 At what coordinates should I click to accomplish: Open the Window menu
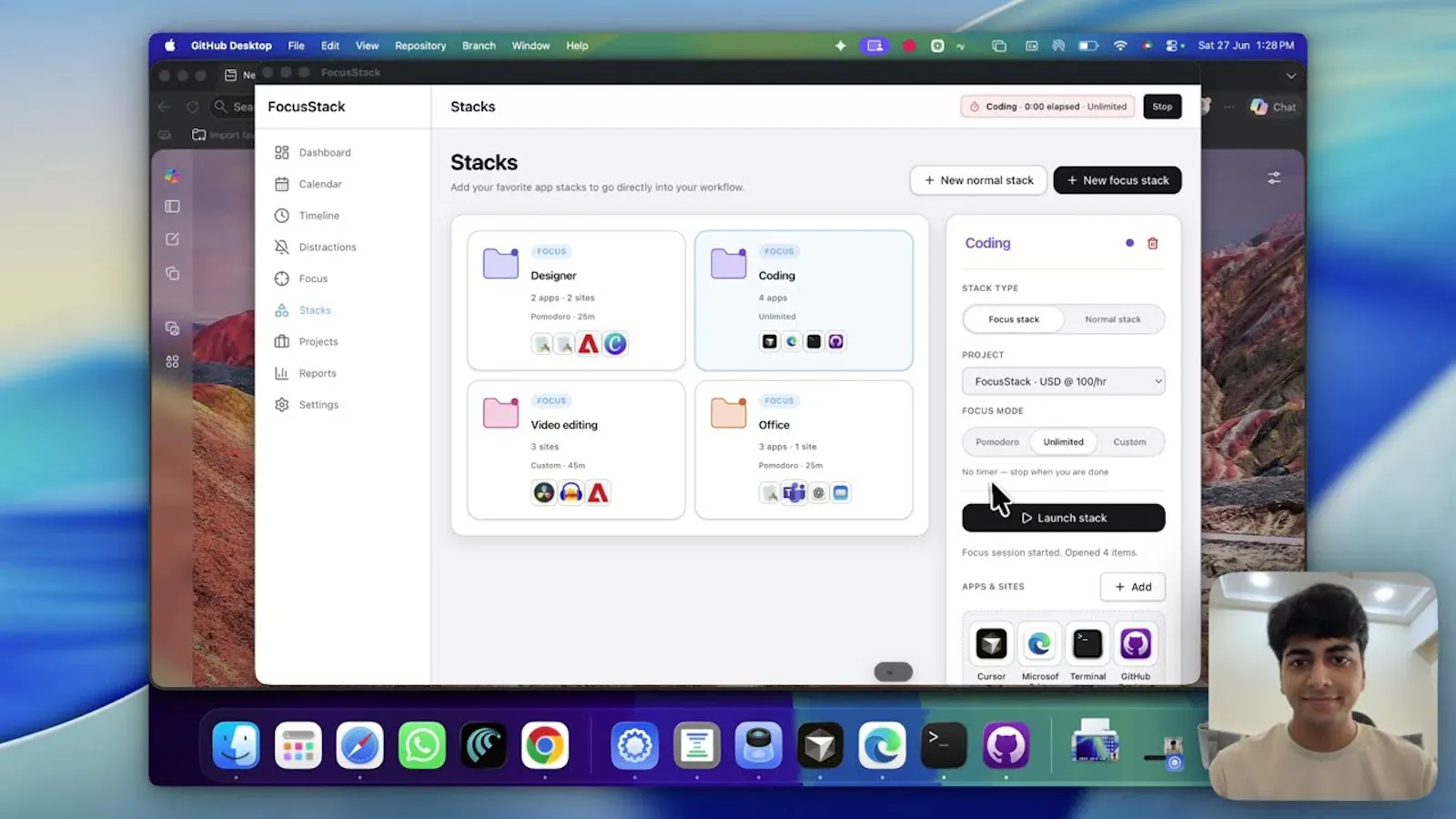click(x=531, y=45)
